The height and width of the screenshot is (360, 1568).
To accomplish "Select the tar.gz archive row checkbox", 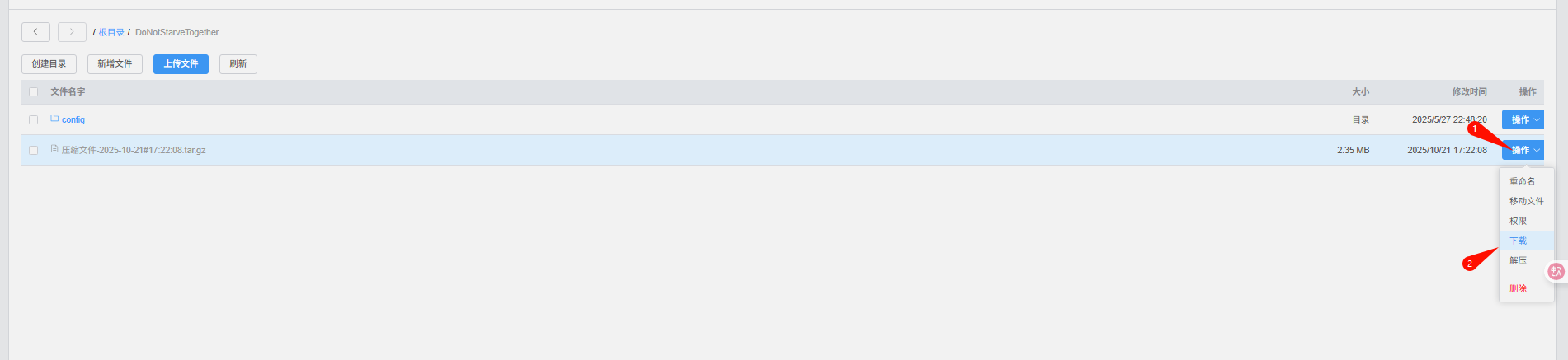I will coord(34,150).
